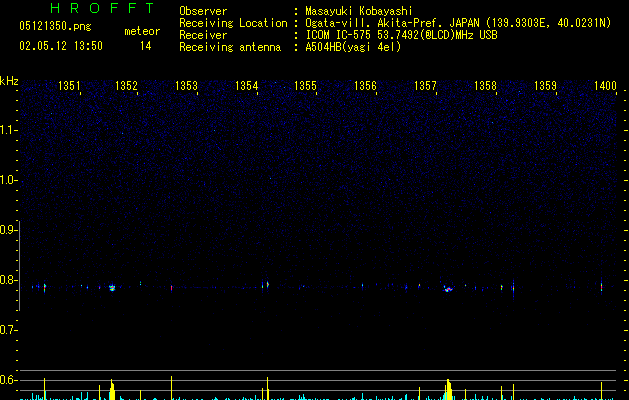Click the 'meteor' count label
The image size is (629, 400).
pyautogui.click(x=142, y=31)
